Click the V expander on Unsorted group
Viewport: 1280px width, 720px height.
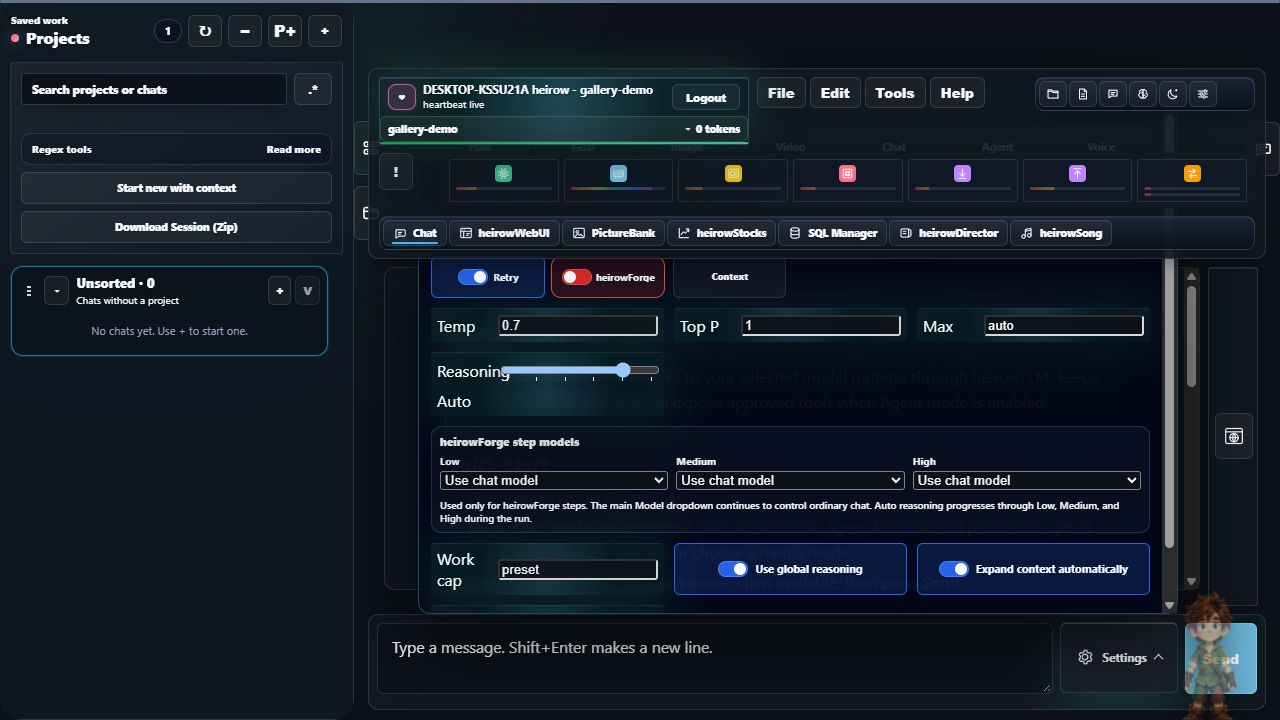click(307, 291)
